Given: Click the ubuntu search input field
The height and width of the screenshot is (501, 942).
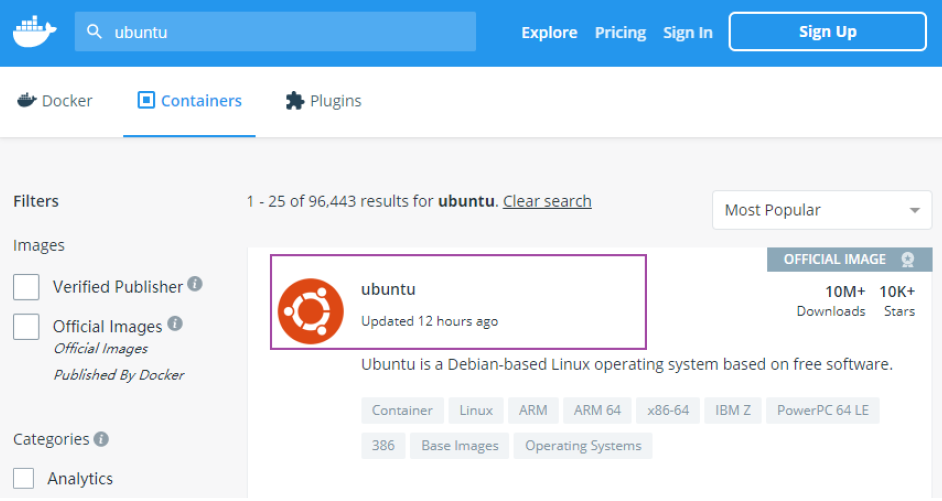Looking at the screenshot, I should click(275, 32).
